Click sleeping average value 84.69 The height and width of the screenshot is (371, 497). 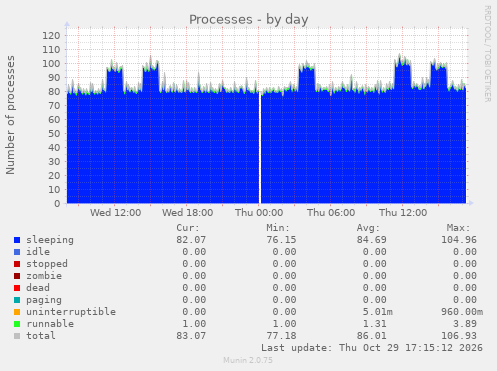tap(372, 240)
